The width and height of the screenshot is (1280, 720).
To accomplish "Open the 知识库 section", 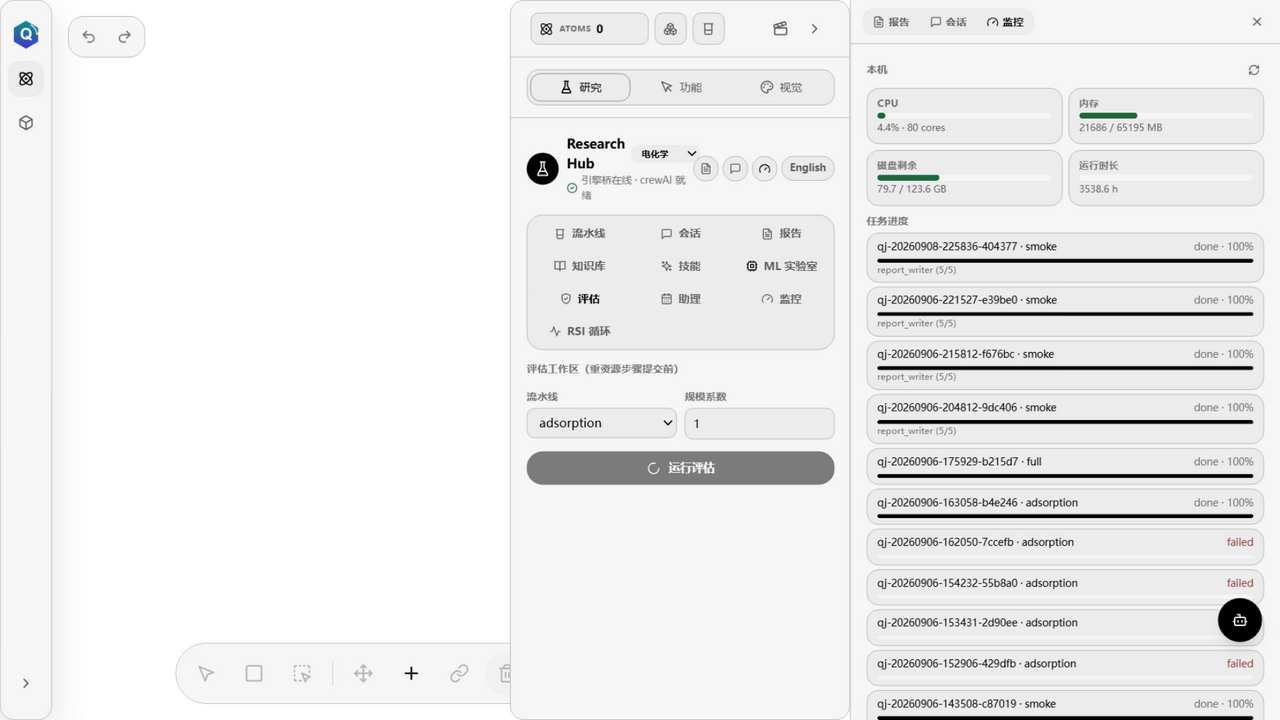I will click(x=580, y=266).
